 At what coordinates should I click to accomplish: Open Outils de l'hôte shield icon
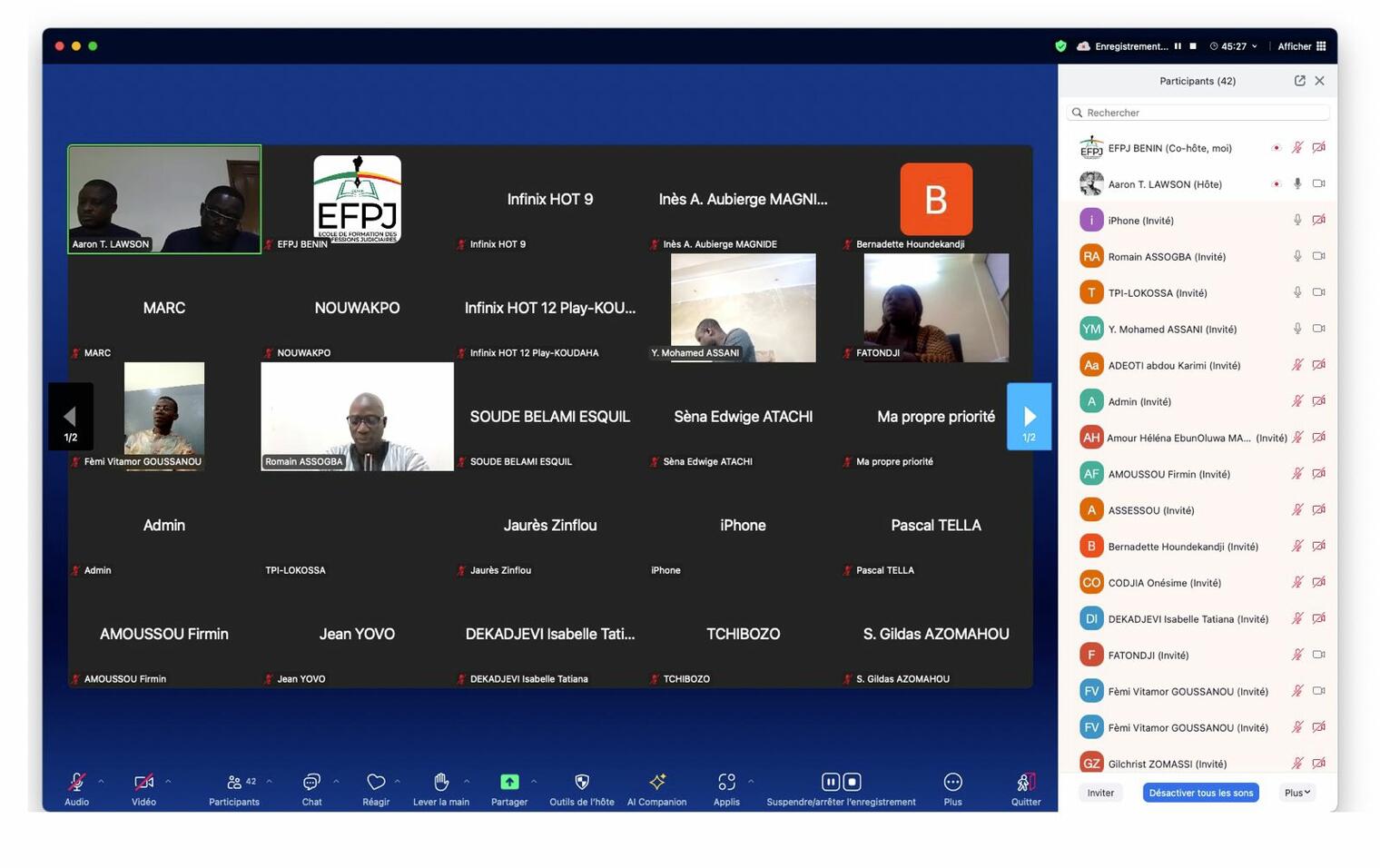point(582,783)
